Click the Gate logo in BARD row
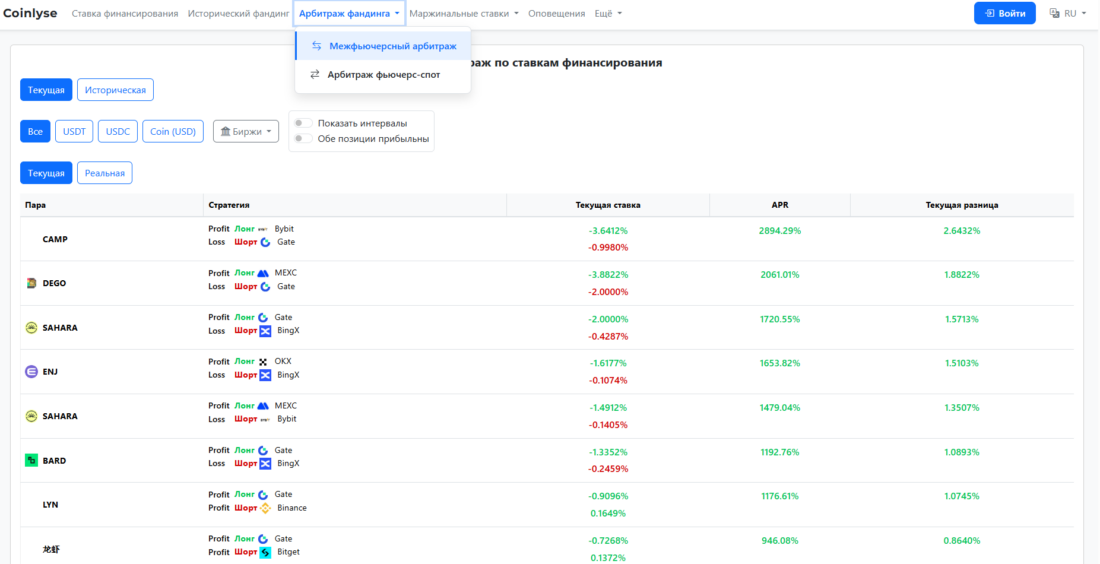Screen dimensions: 1100x564 [x=264, y=450]
